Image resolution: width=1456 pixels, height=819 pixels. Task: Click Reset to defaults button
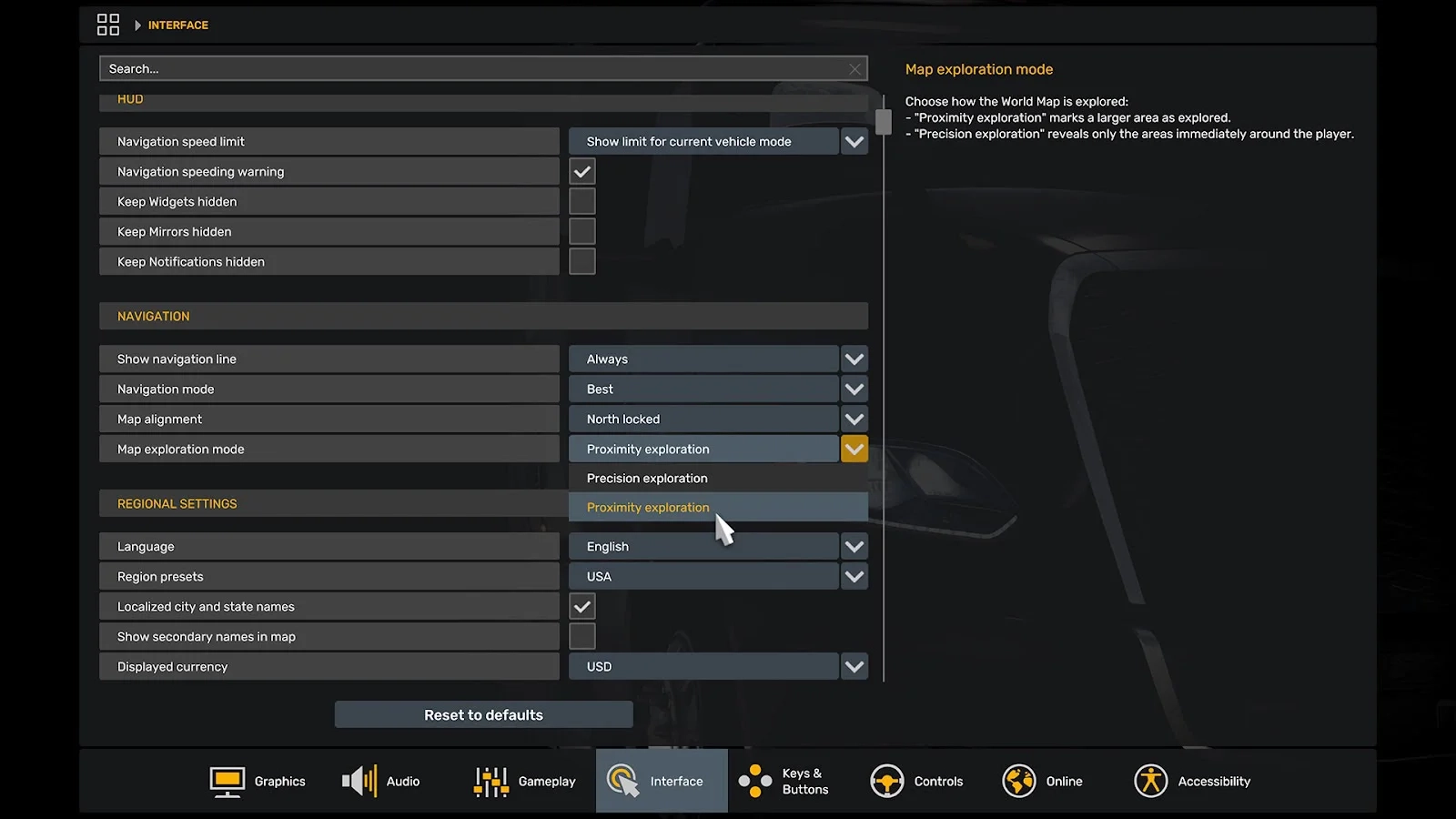pyautogui.click(x=483, y=714)
